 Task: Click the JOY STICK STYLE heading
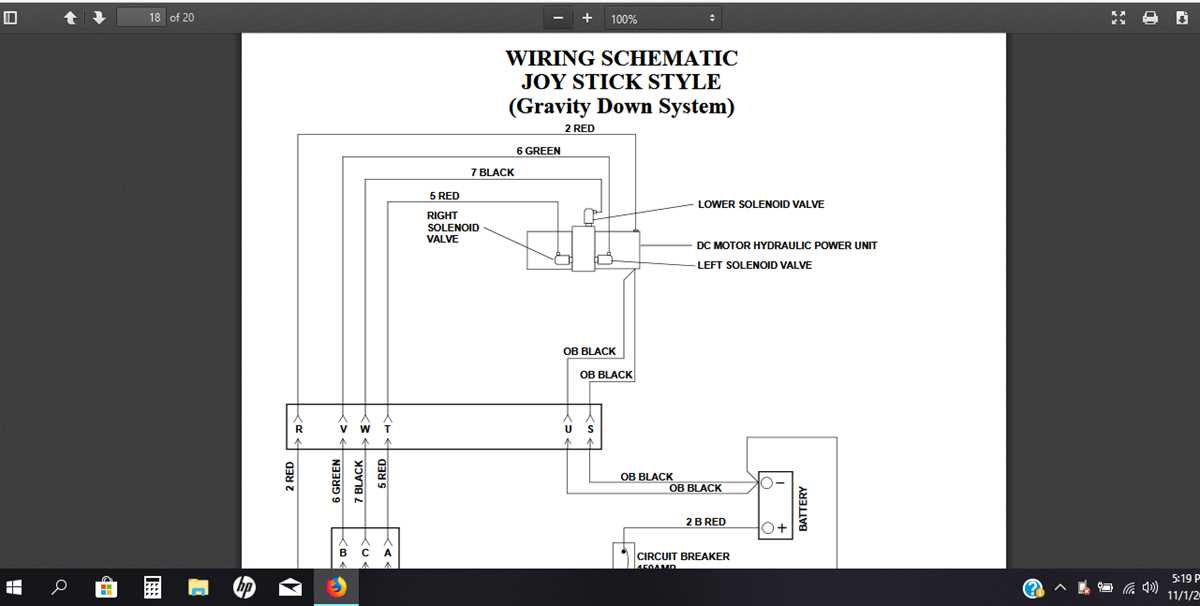(621, 82)
